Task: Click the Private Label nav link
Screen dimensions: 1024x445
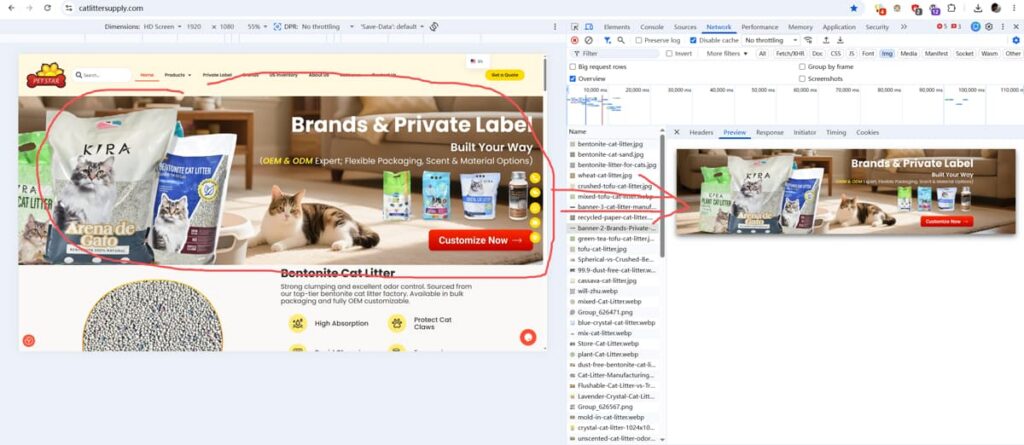Action: coord(217,75)
